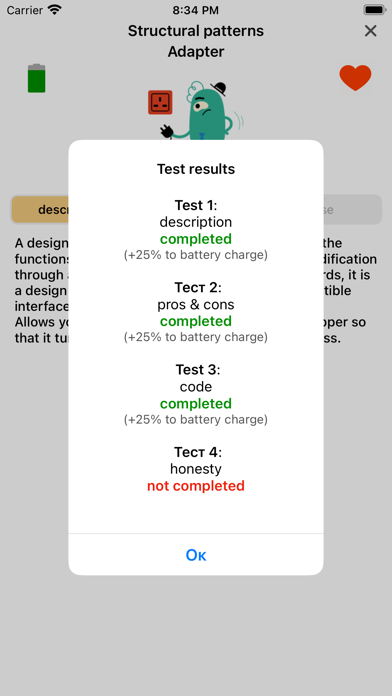The image size is (392, 696).
Task: Tap the red heart favorite icon
Action: [355, 78]
